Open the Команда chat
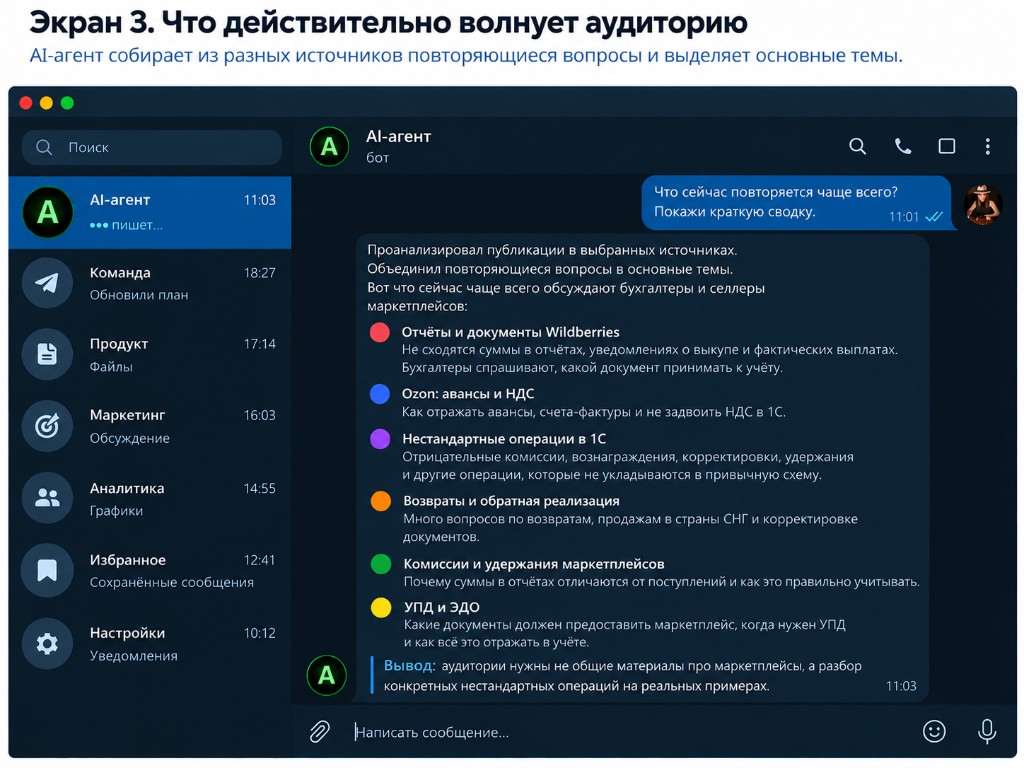The image size is (1024, 768). click(150, 283)
